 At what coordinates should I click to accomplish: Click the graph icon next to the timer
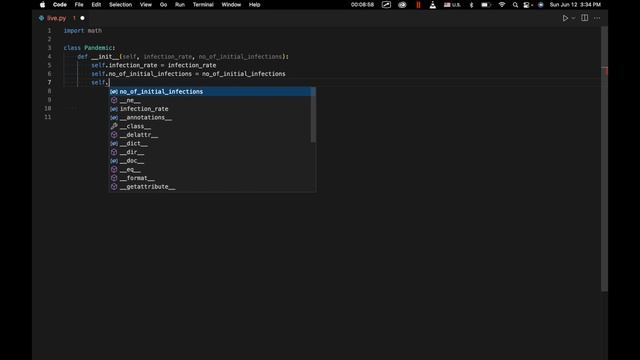click(386, 5)
